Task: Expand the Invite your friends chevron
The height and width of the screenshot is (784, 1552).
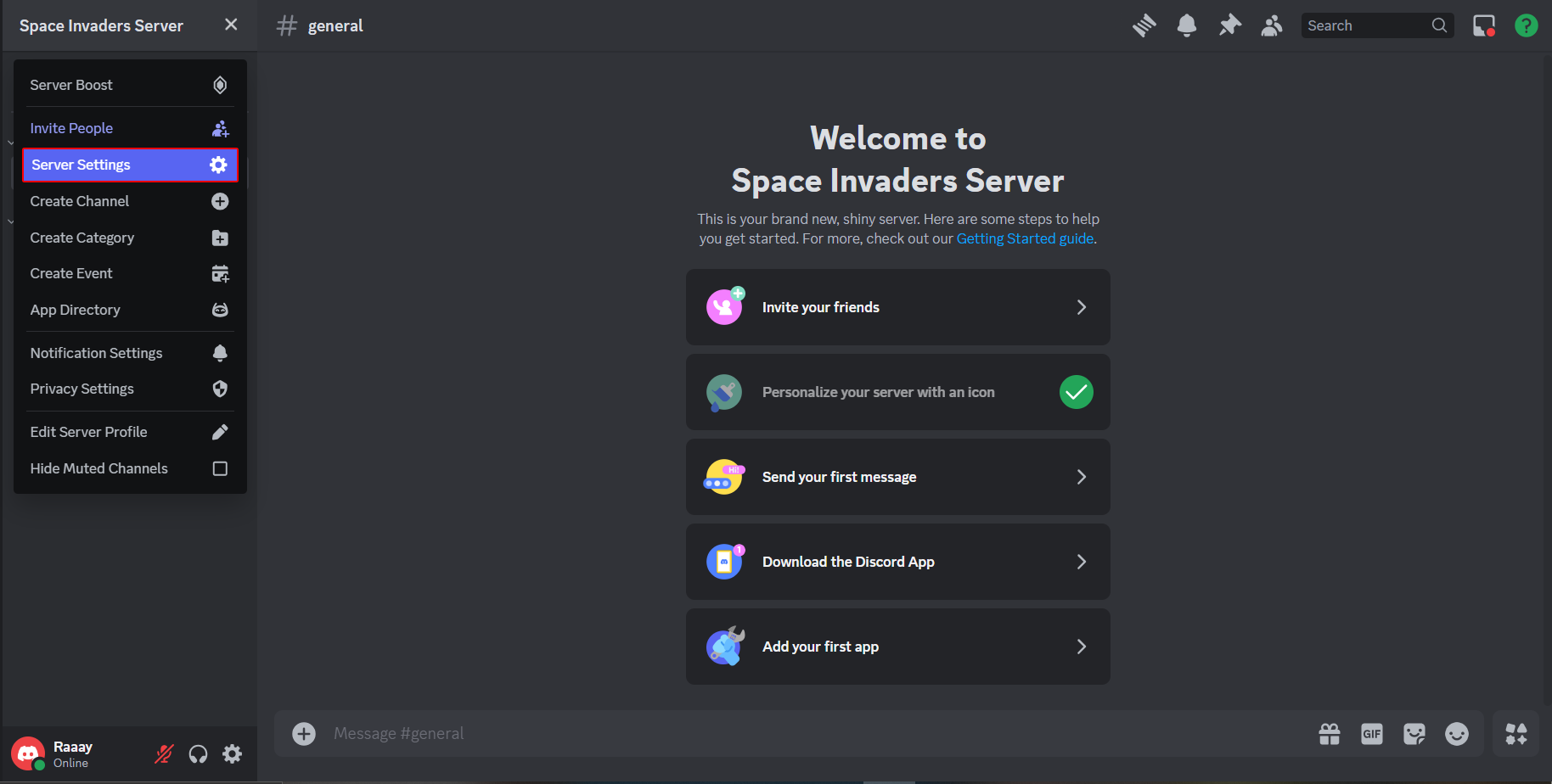Action: (x=1082, y=307)
